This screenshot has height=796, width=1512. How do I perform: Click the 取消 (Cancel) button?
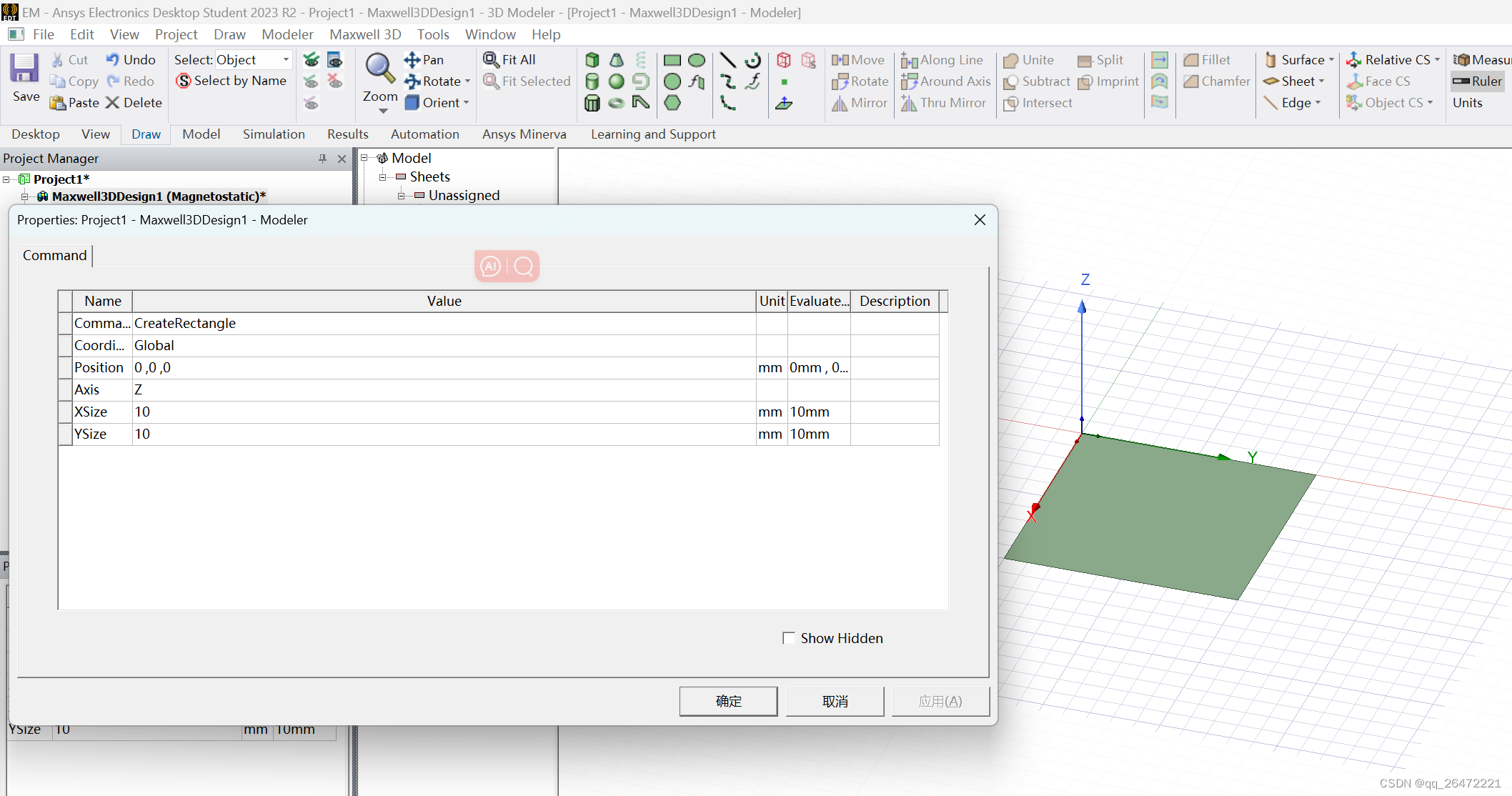pyautogui.click(x=835, y=701)
